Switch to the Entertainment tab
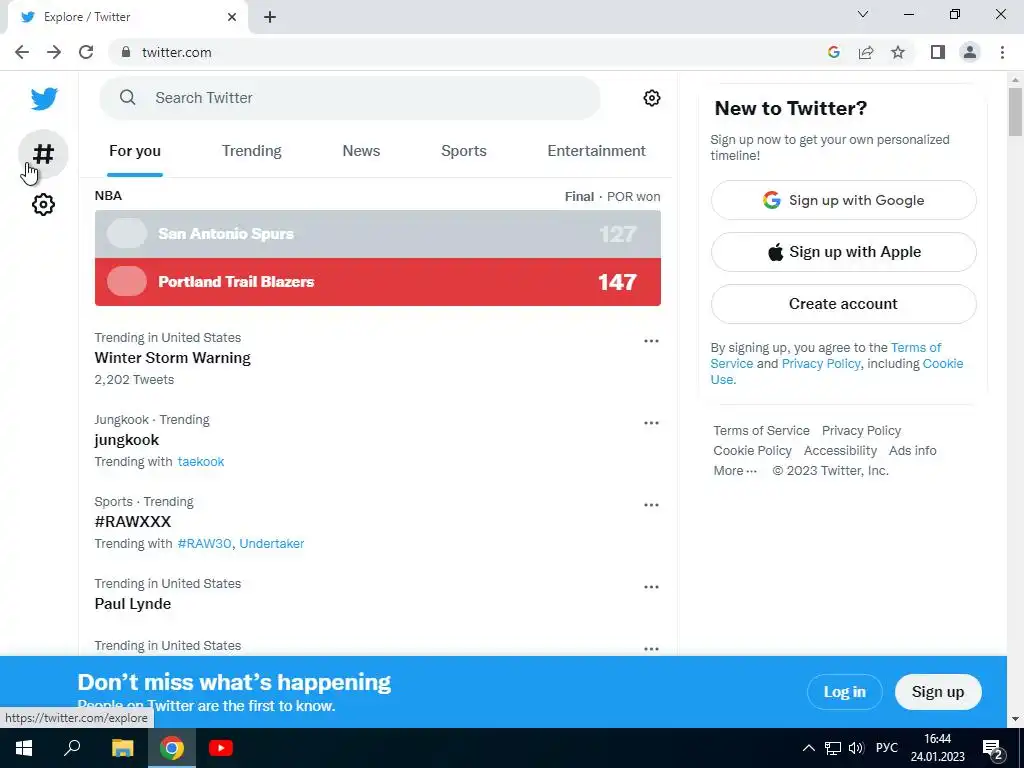 point(596,151)
